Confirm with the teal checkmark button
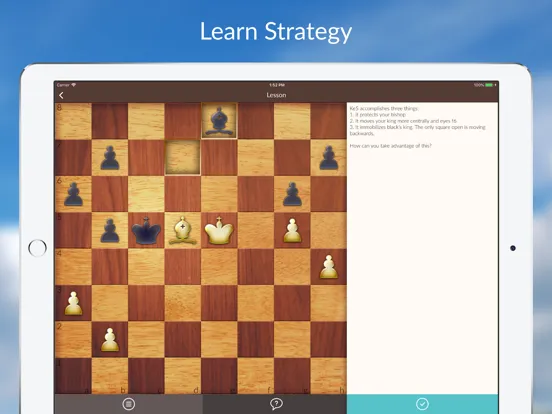Screen dimensions: 552x414 (x=422, y=404)
